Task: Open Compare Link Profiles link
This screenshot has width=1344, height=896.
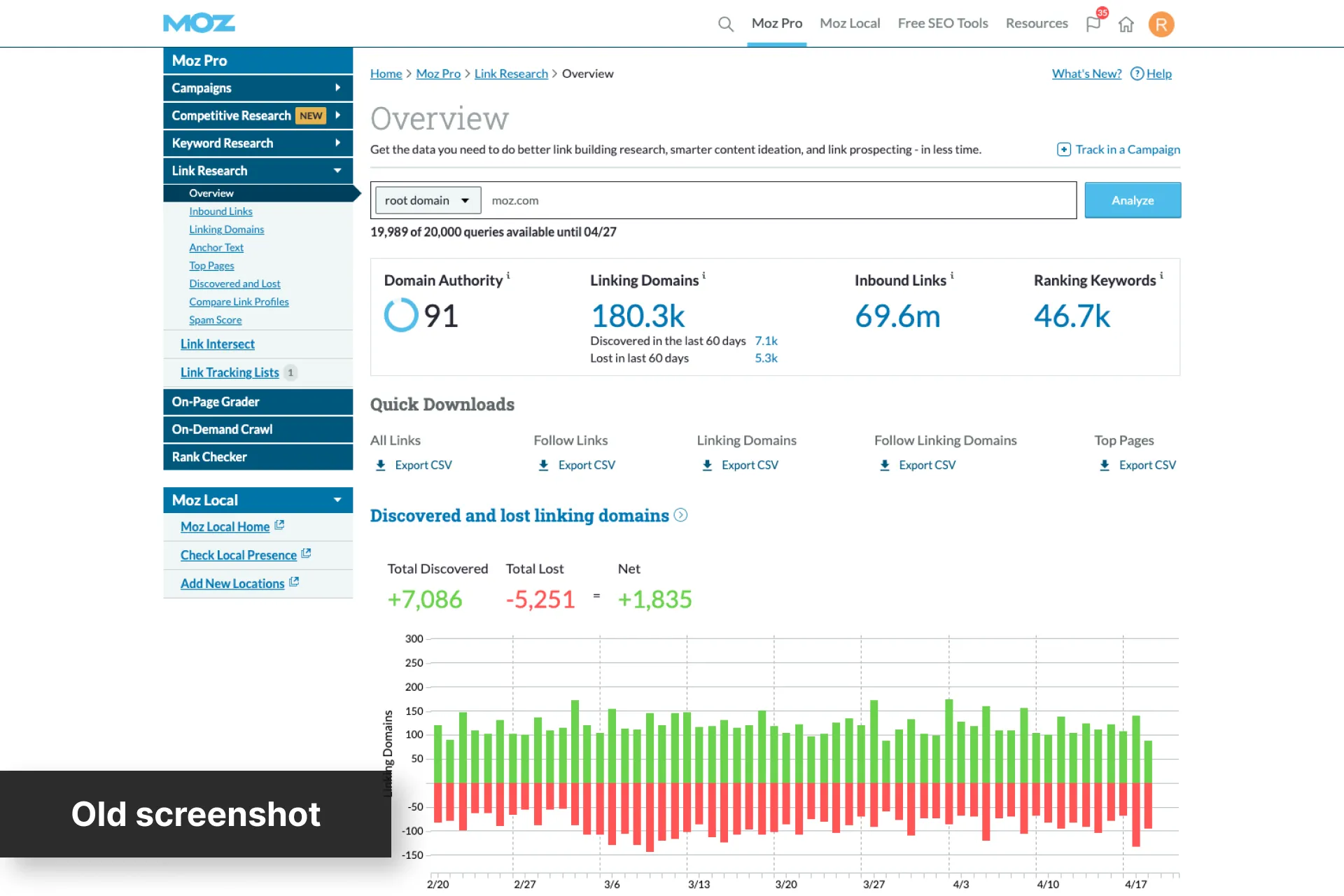Action: [x=239, y=302]
